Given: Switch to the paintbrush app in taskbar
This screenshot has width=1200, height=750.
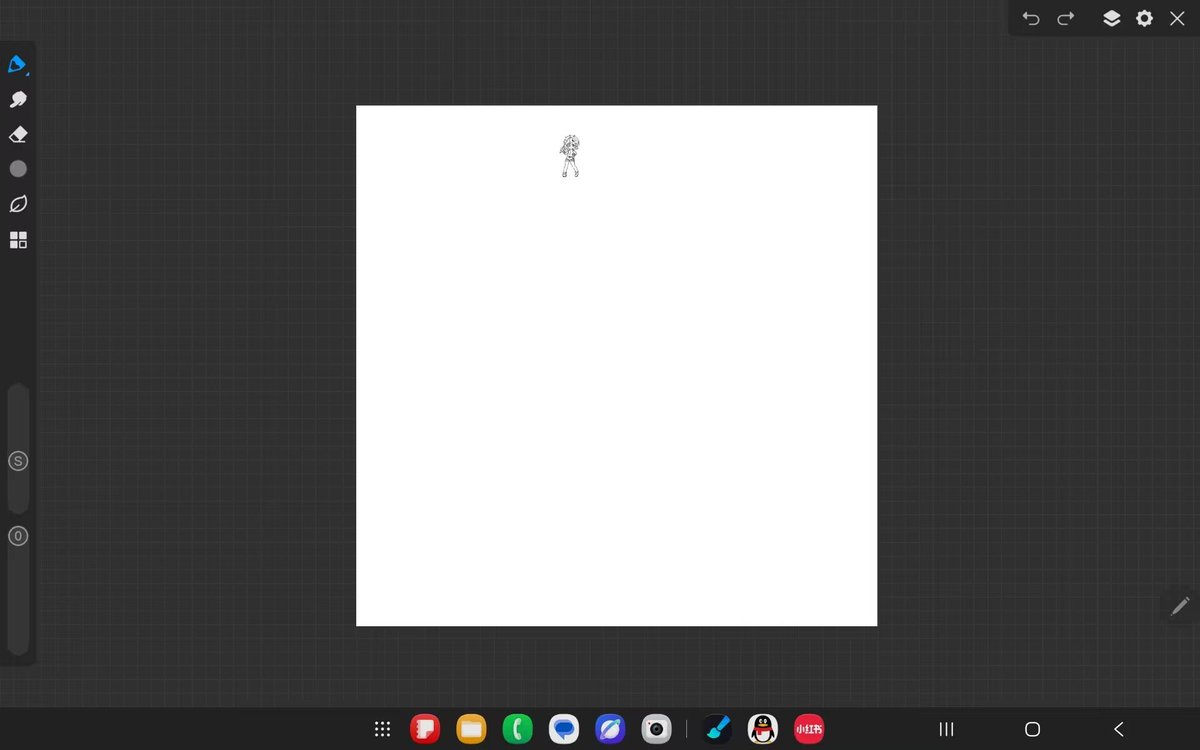Looking at the screenshot, I should [x=716, y=729].
